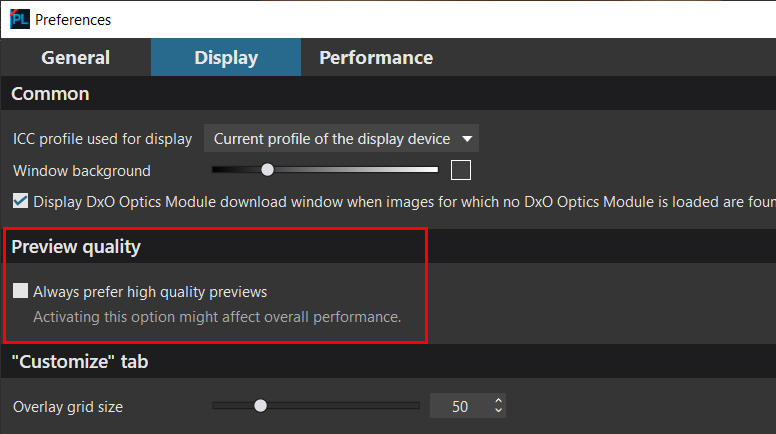This screenshot has height=434, width=776.
Task: Click the Window background slider handle
Action: (x=267, y=170)
